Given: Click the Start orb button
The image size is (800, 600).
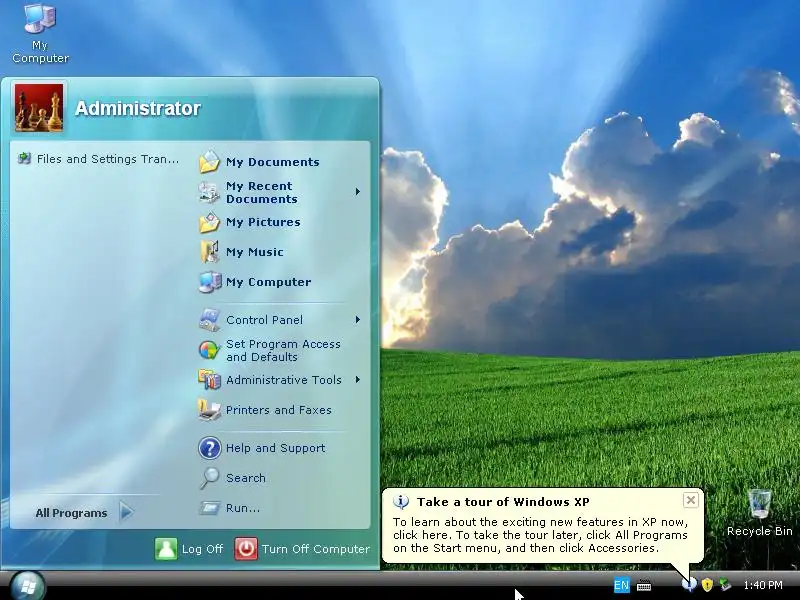Looking at the screenshot, I should (x=27, y=586).
